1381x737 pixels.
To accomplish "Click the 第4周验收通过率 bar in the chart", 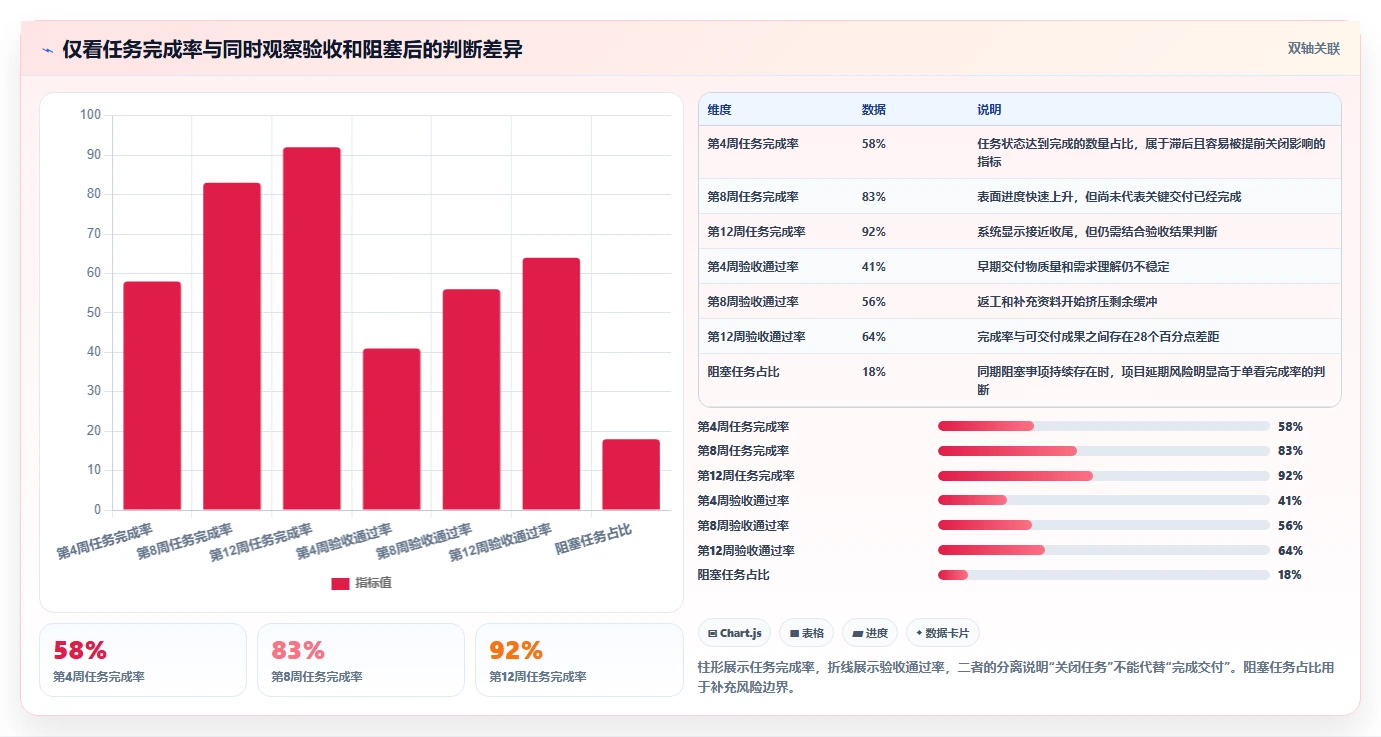I will click(x=392, y=429).
